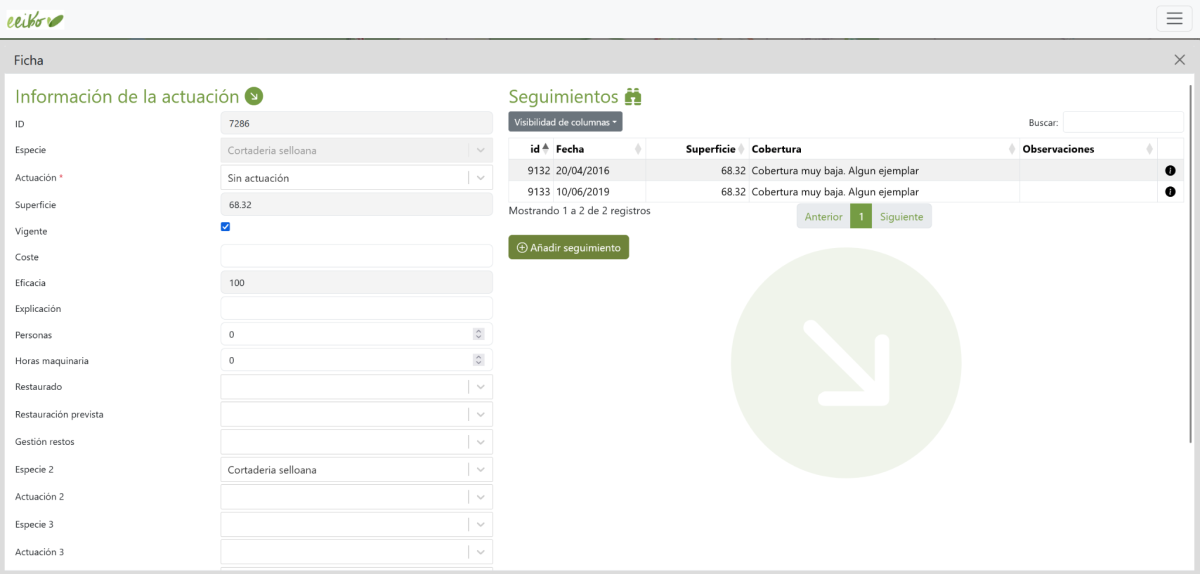Click Cobertura text in row 9133
This screenshot has height=574, width=1200.
835,191
